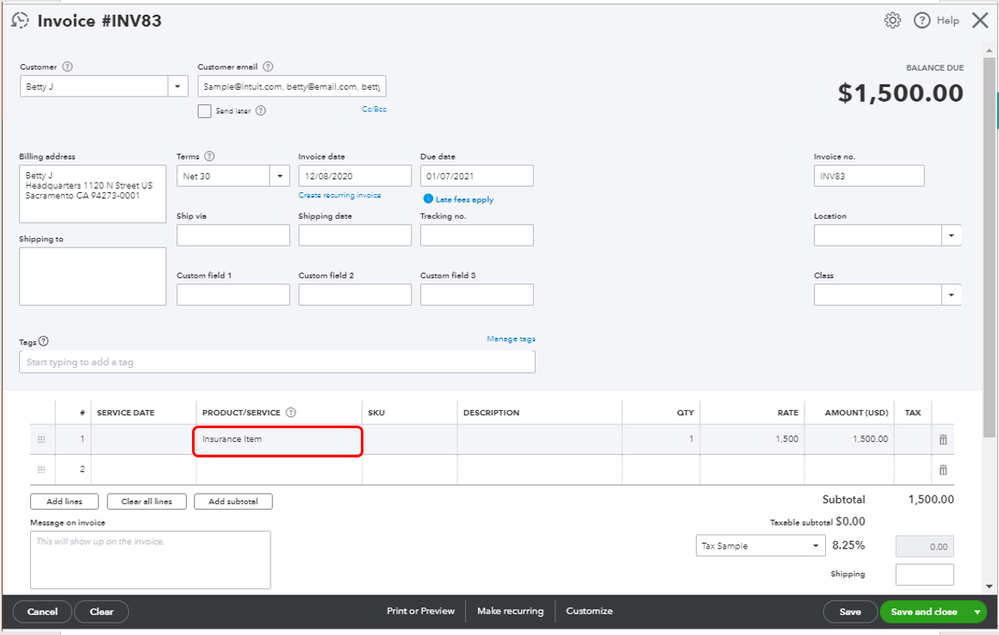The image size is (999, 635).
Task: Open the Net 30 Terms dropdown
Action: 279,176
